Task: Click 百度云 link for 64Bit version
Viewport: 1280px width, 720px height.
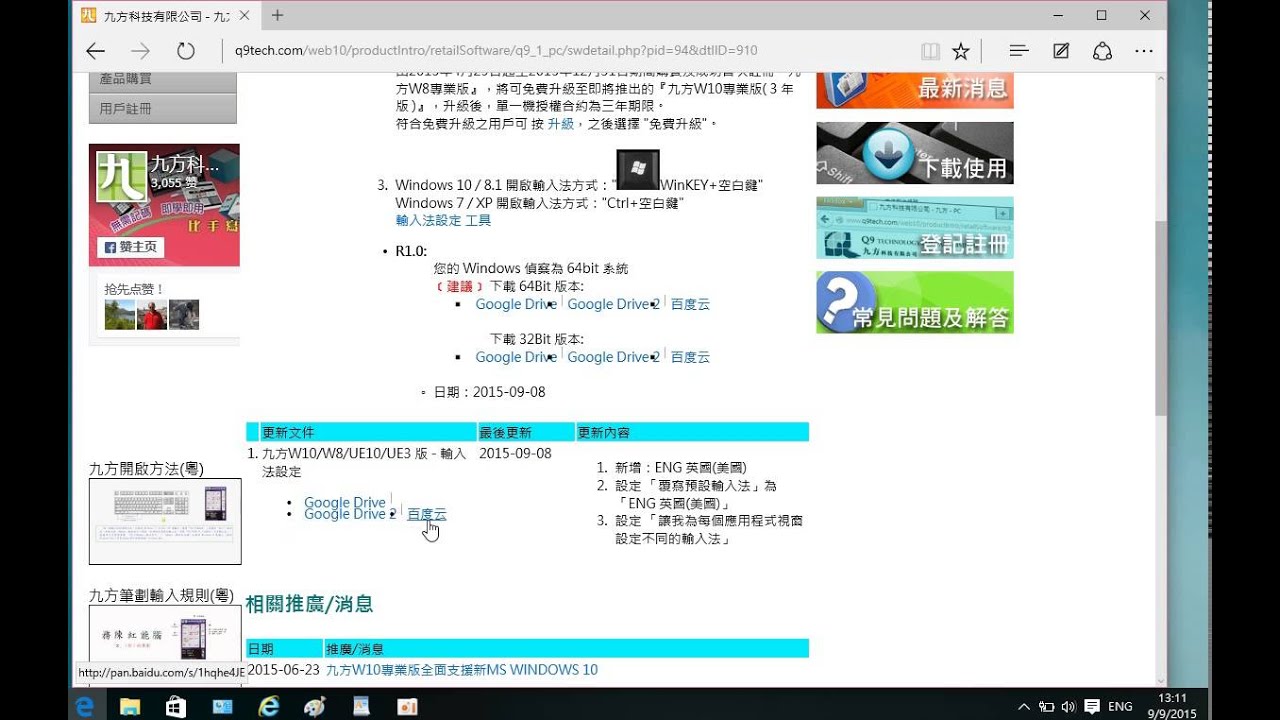Action: pyautogui.click(x=690, y=304)
